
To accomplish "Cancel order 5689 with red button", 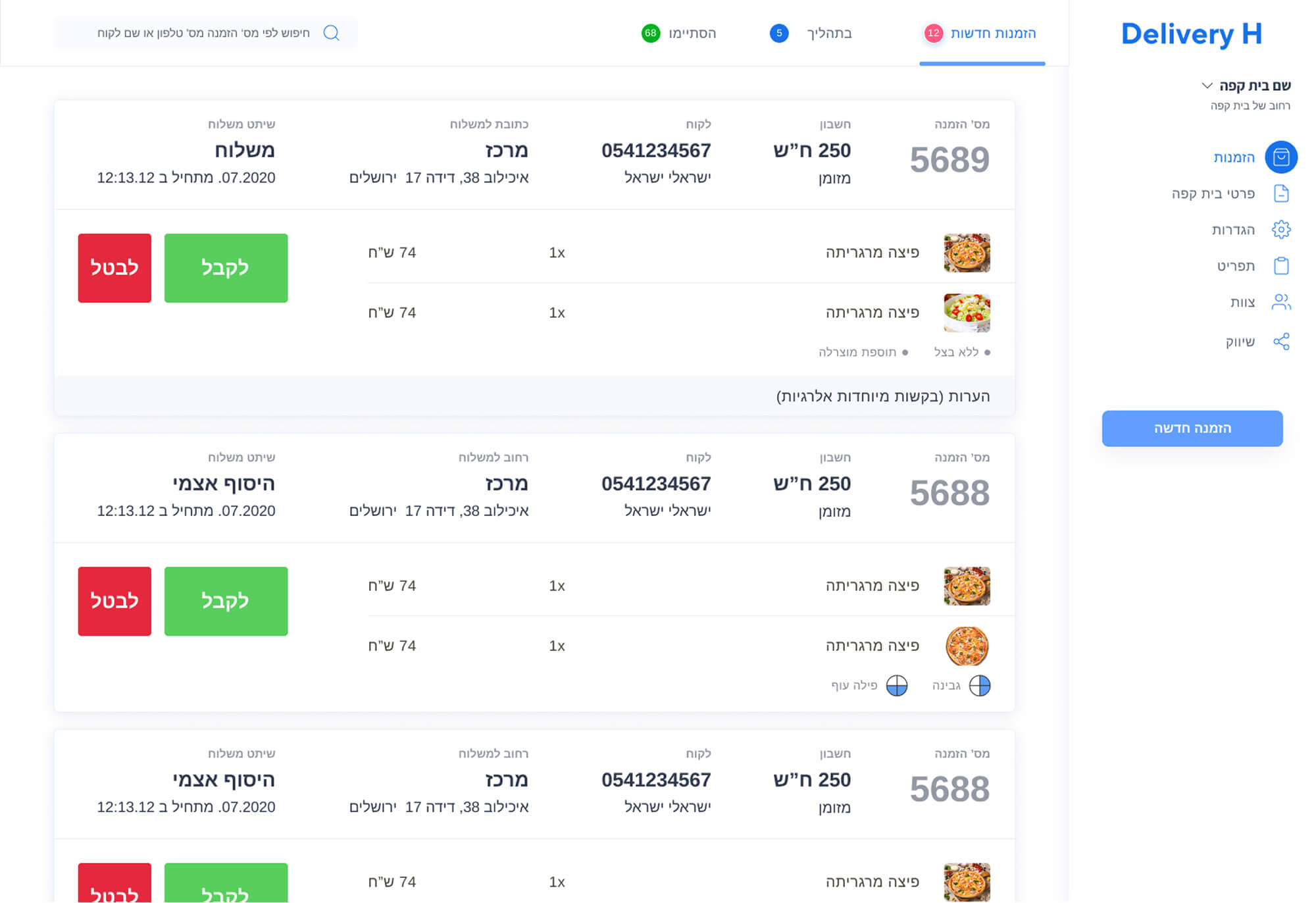I will (x=114, y=268).
